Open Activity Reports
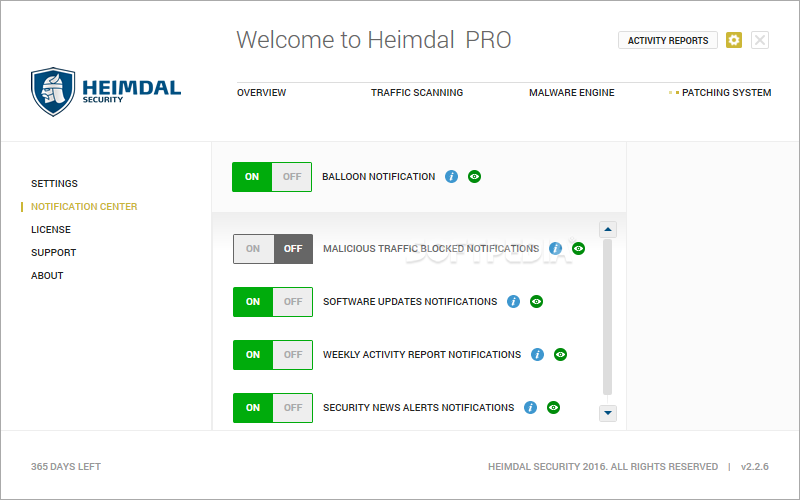Screen dimensions: 800x500 tap(668, 40)
